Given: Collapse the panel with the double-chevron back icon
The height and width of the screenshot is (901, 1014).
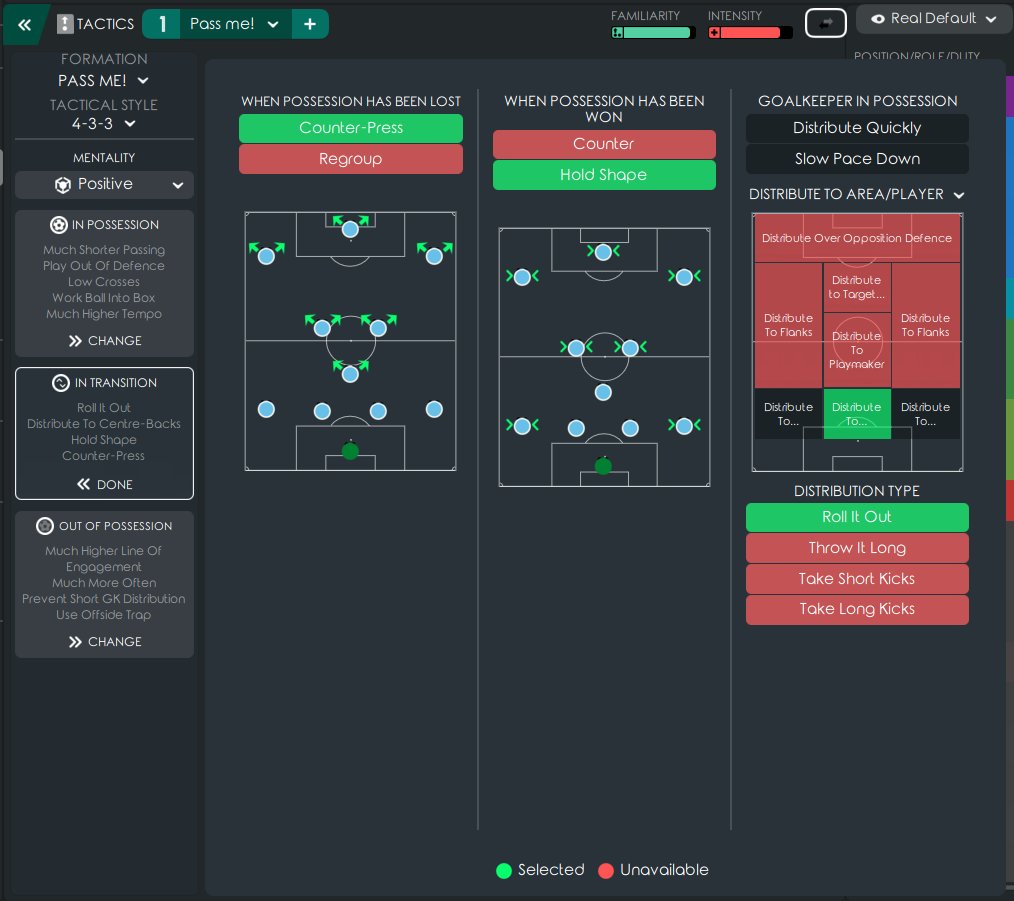Looking at the screenshot, I should [25, 25].
